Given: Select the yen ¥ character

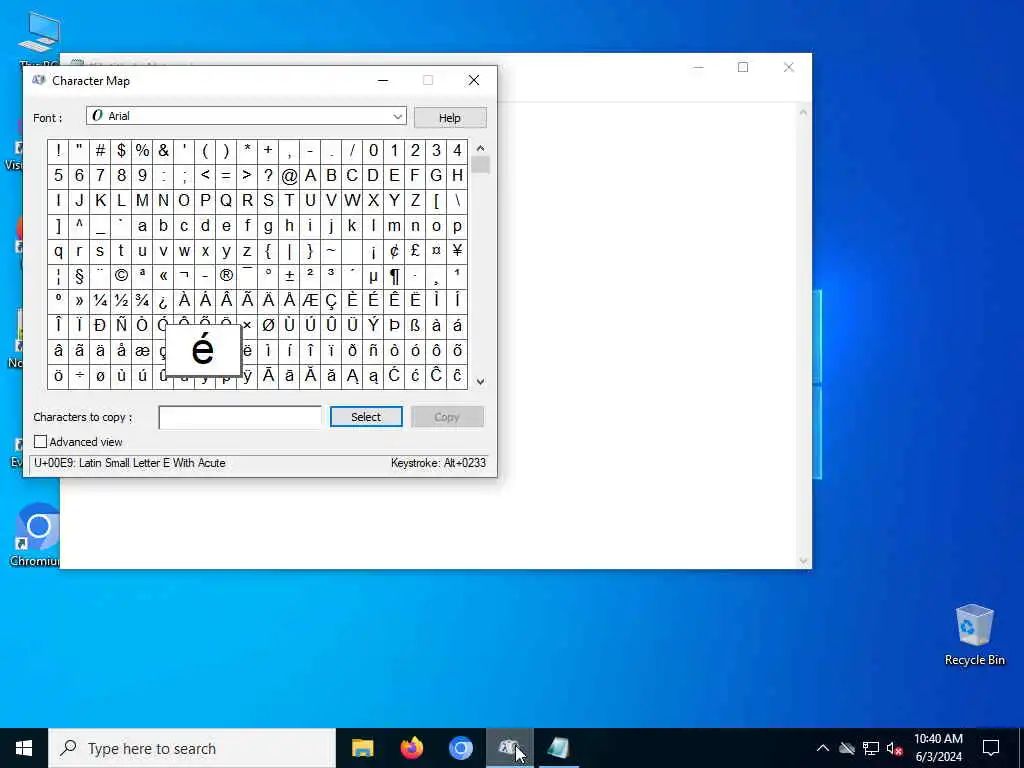Looking at the screenshot, I should 457,251.
